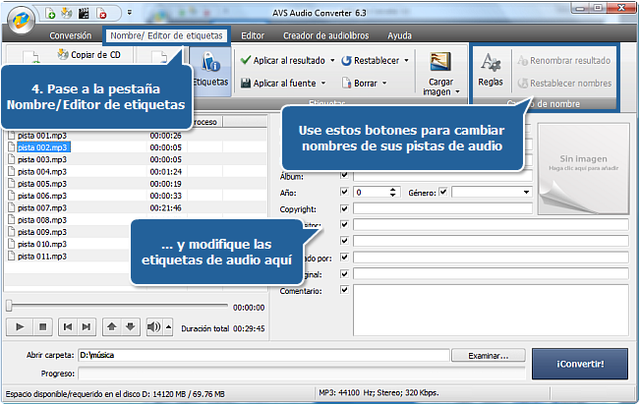
Task: Click the ¡Convertir! button
Action: [580, 364]
